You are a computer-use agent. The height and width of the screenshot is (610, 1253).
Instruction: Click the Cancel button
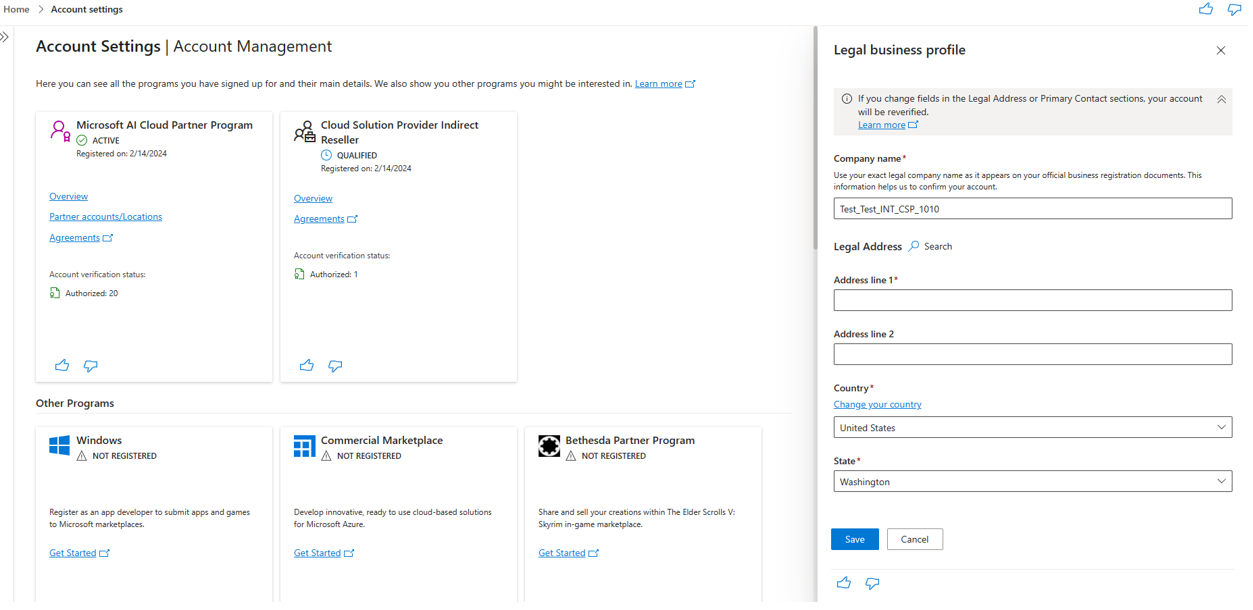(x=914, y=540)
